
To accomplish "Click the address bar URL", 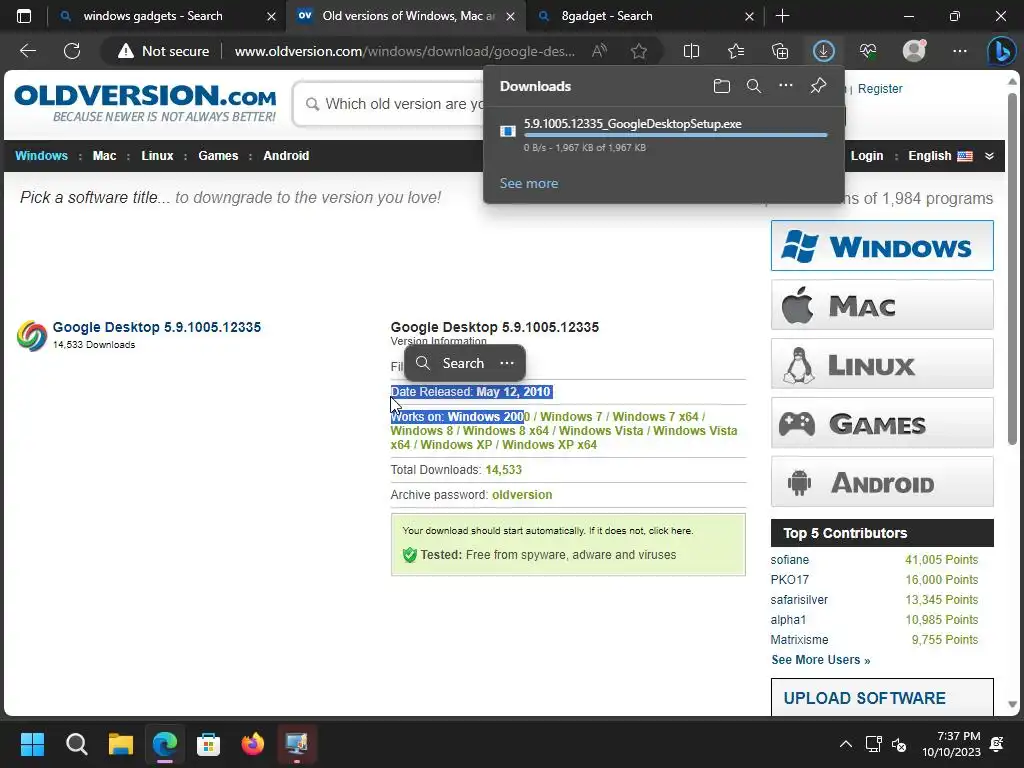I will [x=405, y=51].
